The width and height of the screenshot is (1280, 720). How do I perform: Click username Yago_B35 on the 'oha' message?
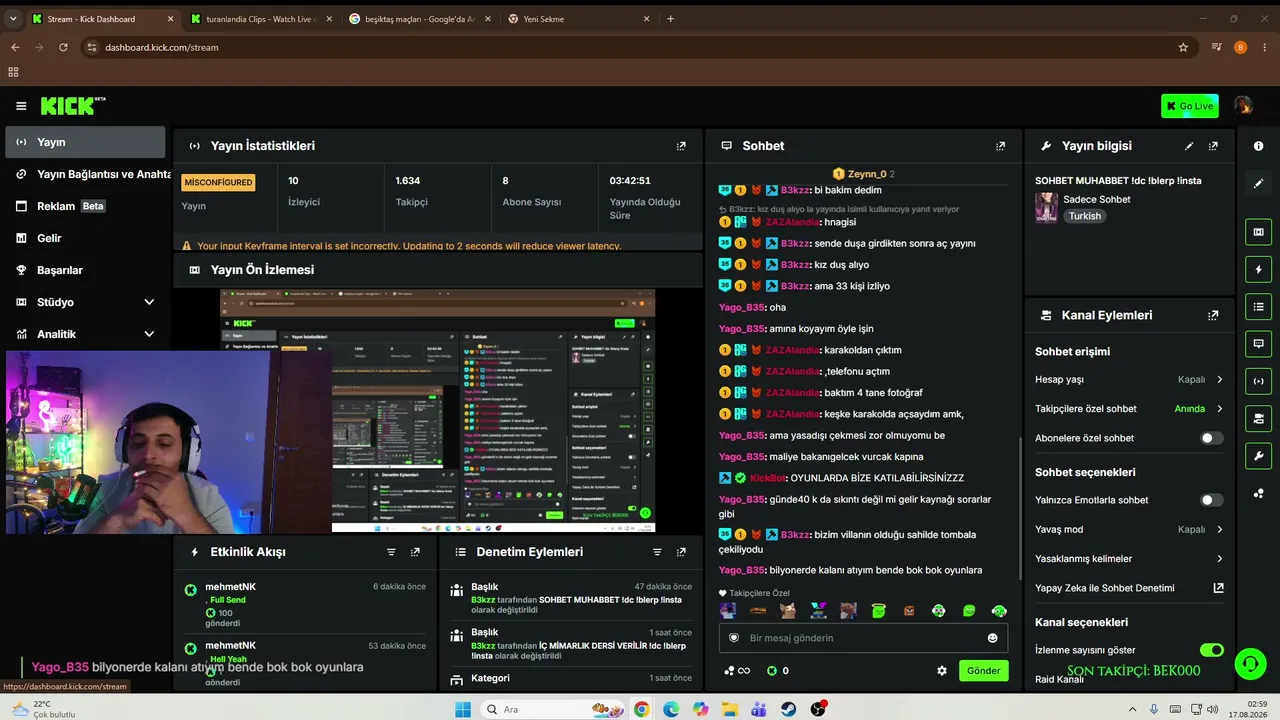[x=741, y=308]
